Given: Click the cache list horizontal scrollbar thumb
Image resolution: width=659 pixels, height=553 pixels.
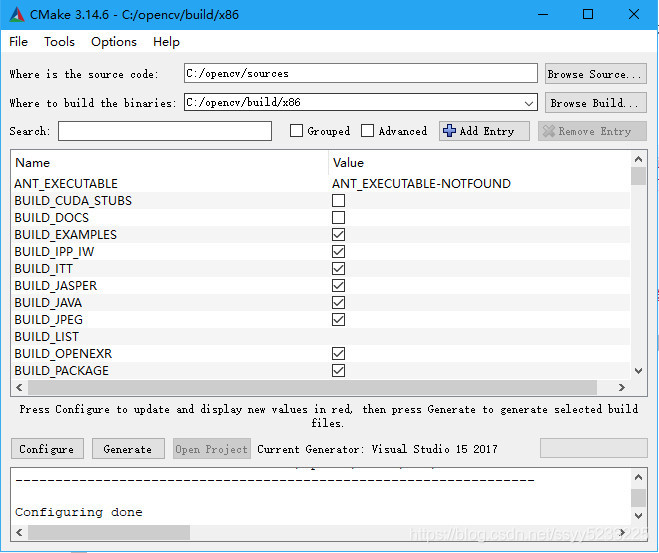Looking at the screenshot, I should point(312,387).
